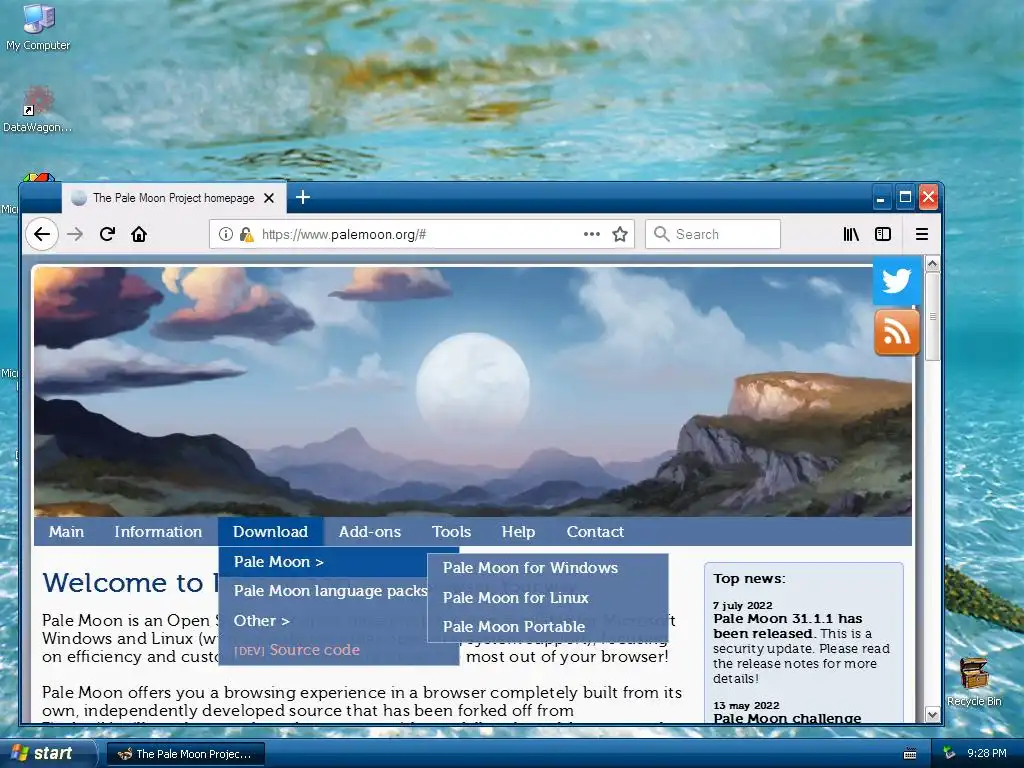Click the system tray keyboard icon

point(910,754)
